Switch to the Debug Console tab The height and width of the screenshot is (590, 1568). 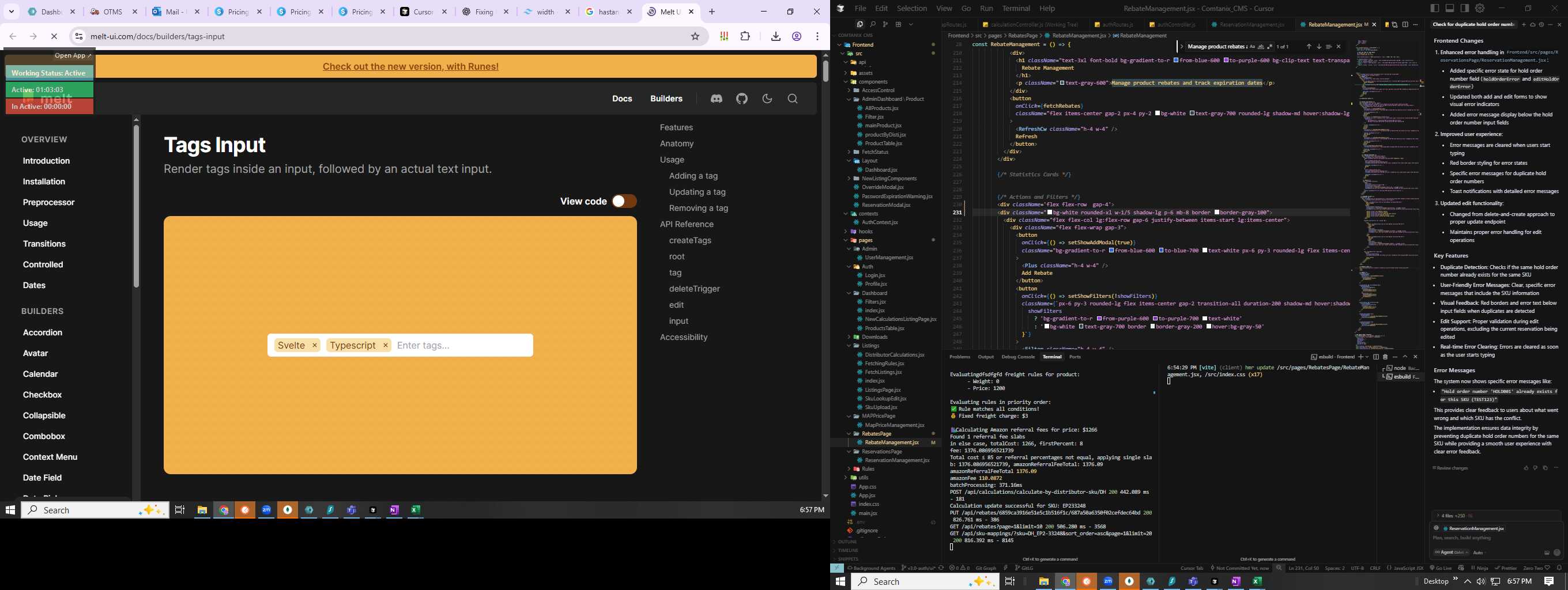tap(1017, 357)
